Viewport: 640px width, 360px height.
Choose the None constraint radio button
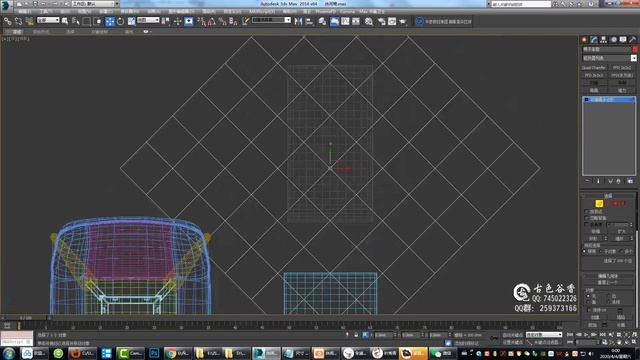[588, 296]
